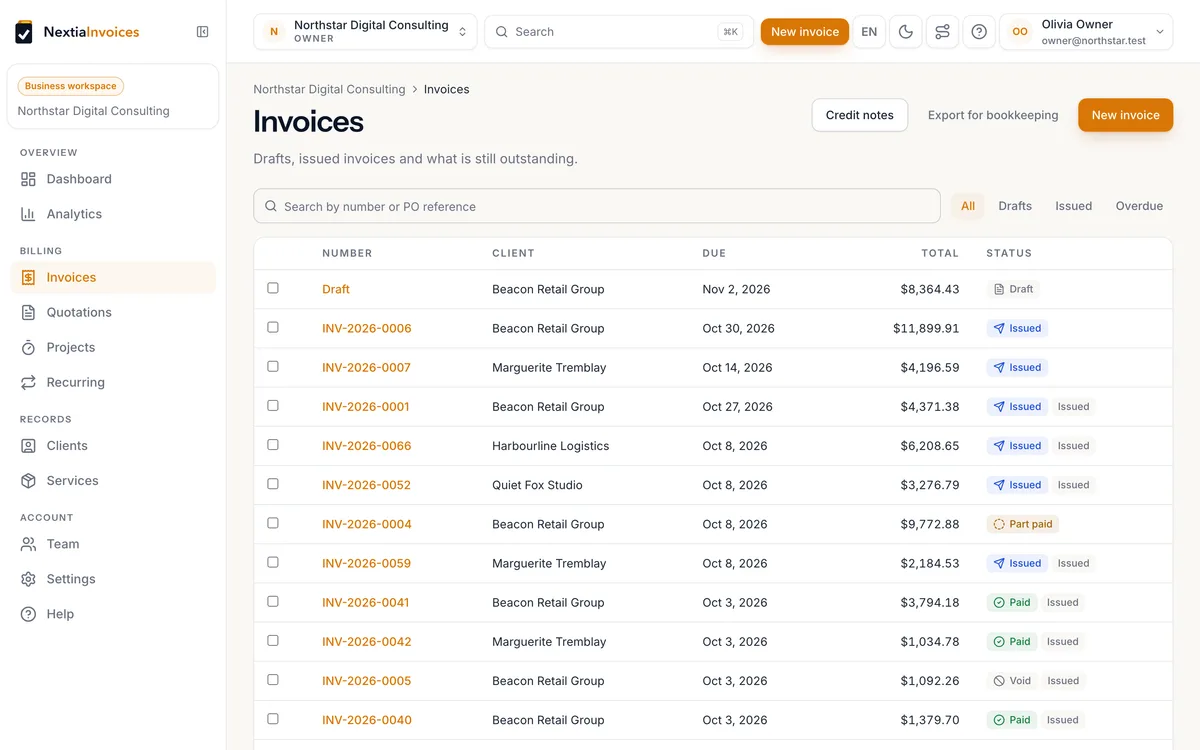Viewport: 1200px width, 750px height.
Task: Click the Business workspace card in the sidebar
Action: tap(113, 97)
